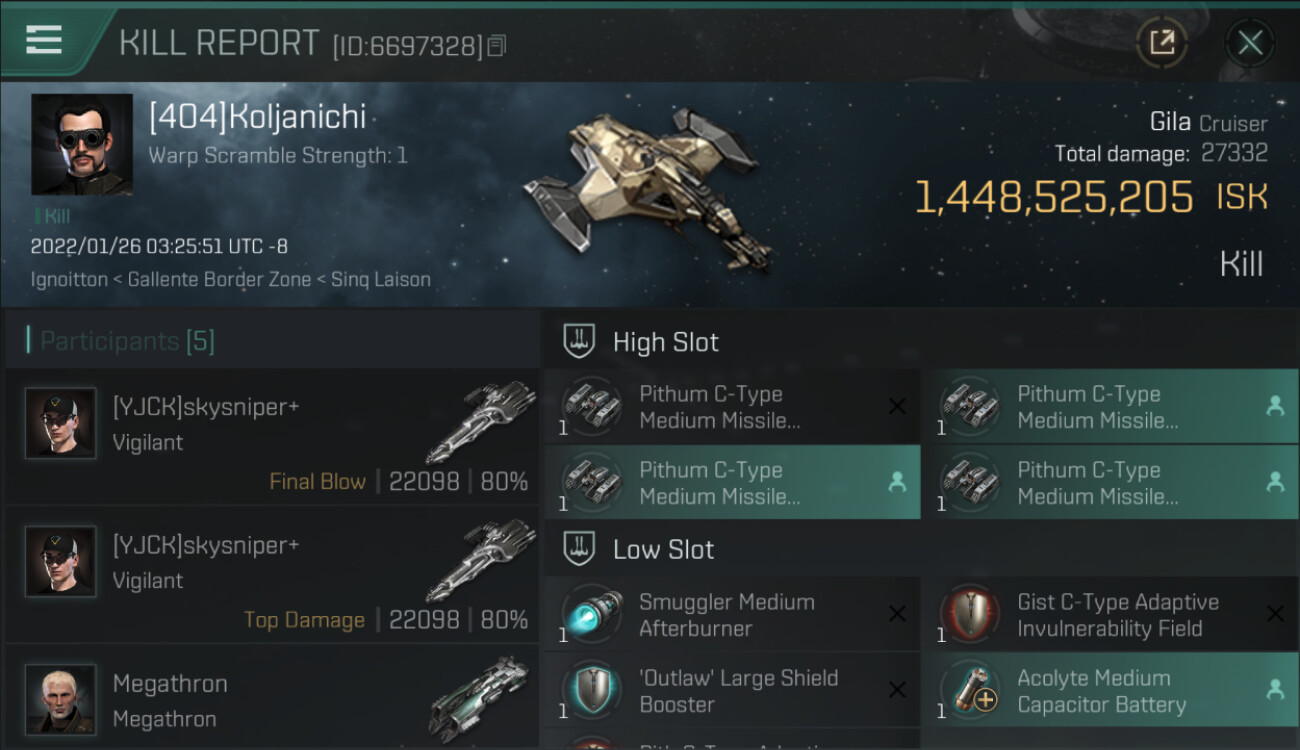
Task: Click the Participants [5] heading
Action: click(x=127, y=341)
